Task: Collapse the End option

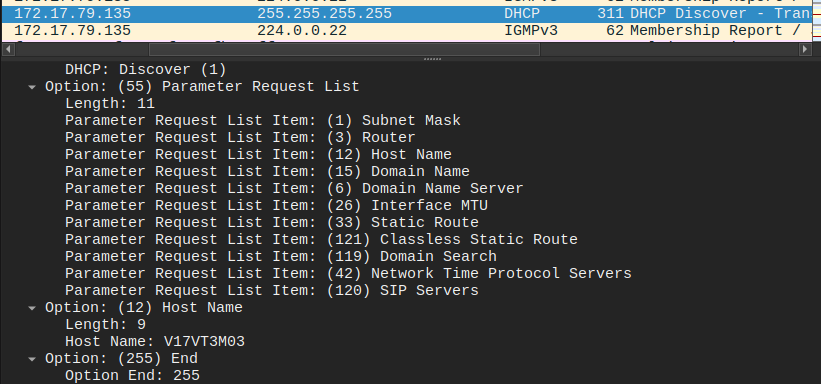Action: [32, 359]
